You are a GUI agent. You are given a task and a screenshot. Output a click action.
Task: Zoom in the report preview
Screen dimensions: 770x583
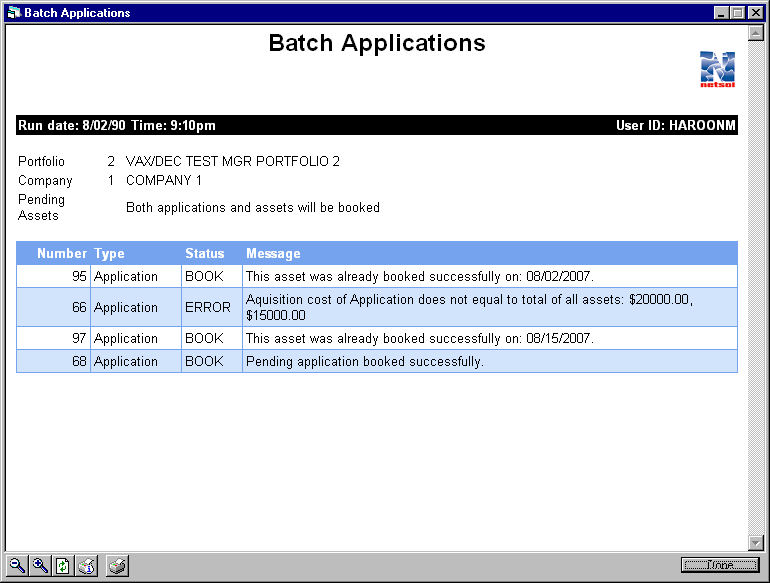pos(40,566)
